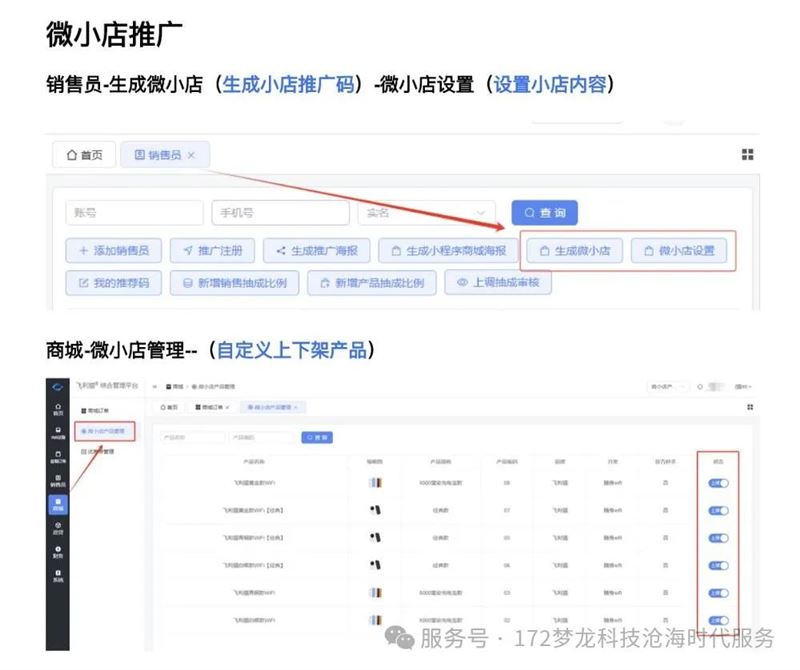800x670 pixels.
Task: Click the 生成微小店 button
Action: (575, 251)
